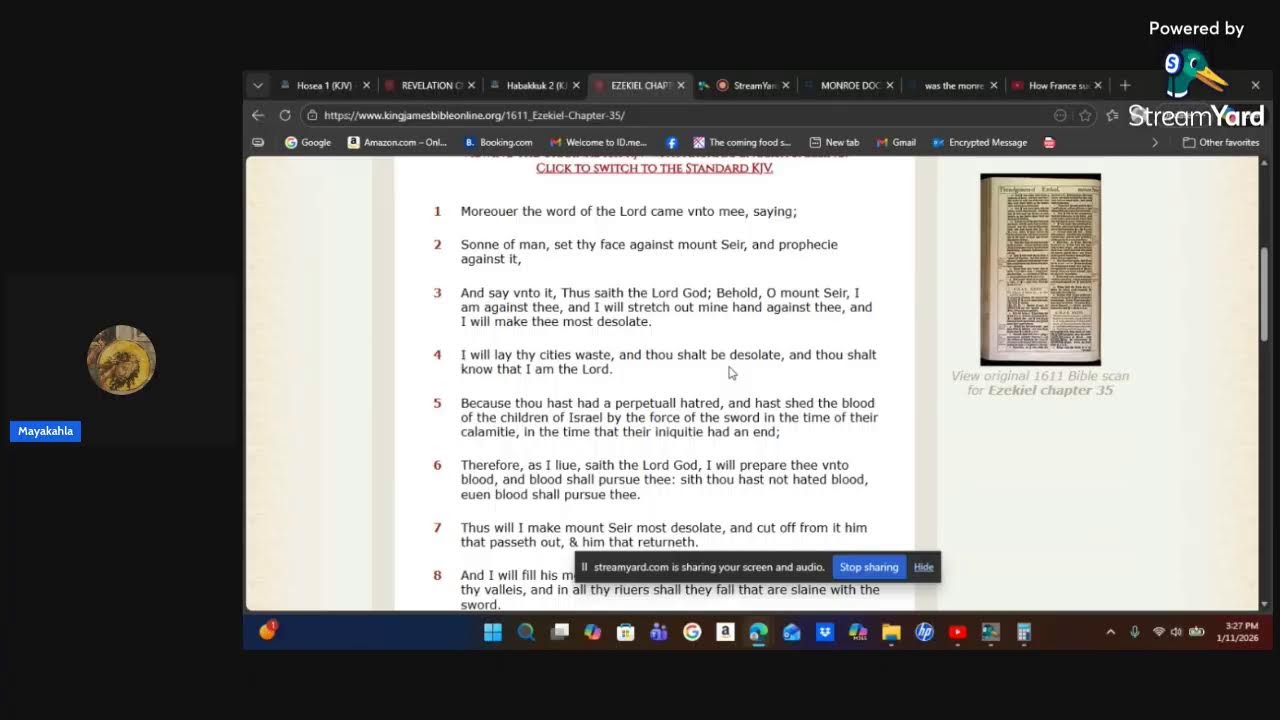The width and height of the screenshot is (1280, 720).
Task: Open Windows Search from the taskbar
Action: [526, 632]
